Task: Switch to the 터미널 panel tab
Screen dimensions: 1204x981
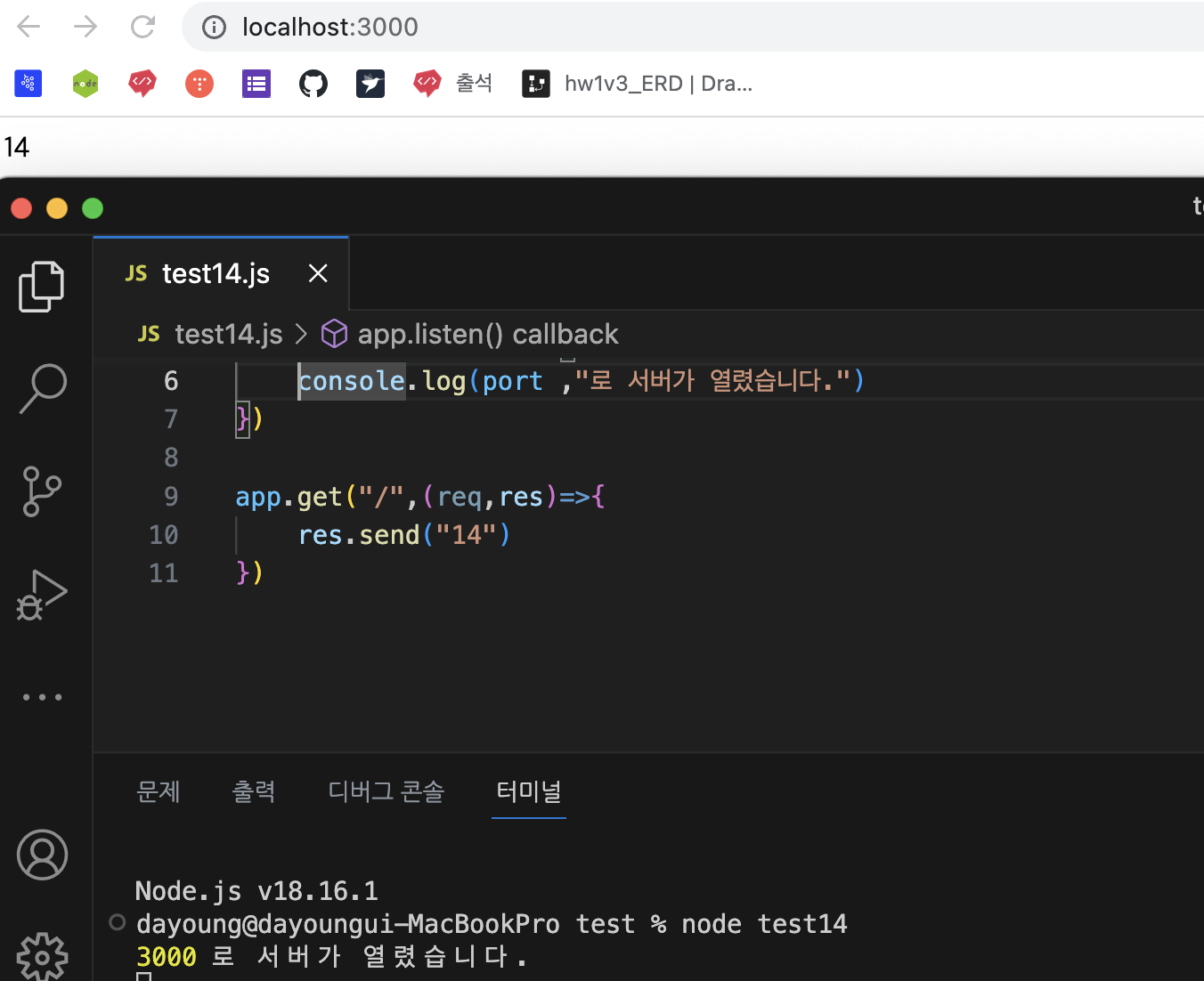Action: click(x=529, y=791)
